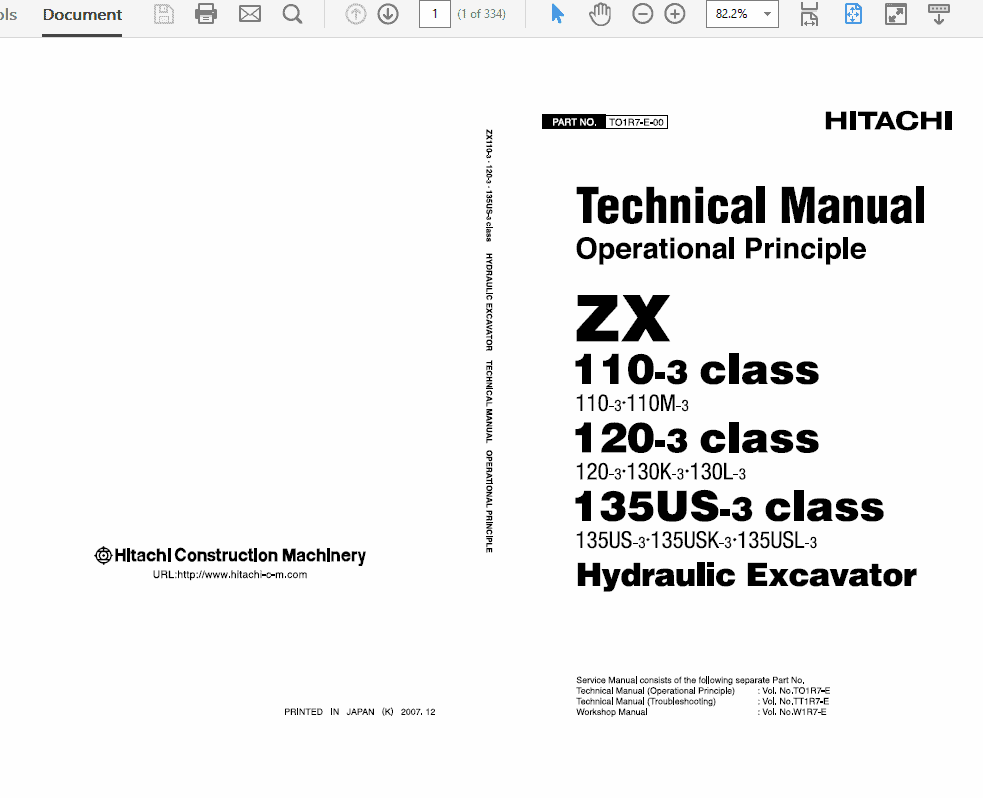Switch to the Document tab

click(82, 15)
